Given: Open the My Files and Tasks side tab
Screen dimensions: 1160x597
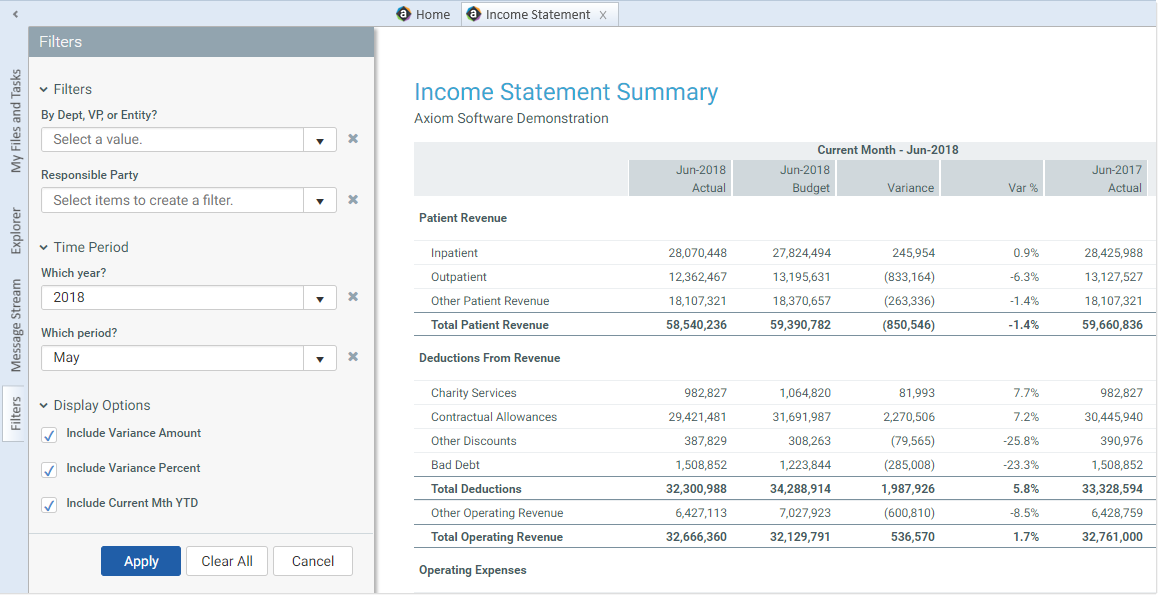Looking at the screenshot, I should pyautogui.click(x=16, y=121).
